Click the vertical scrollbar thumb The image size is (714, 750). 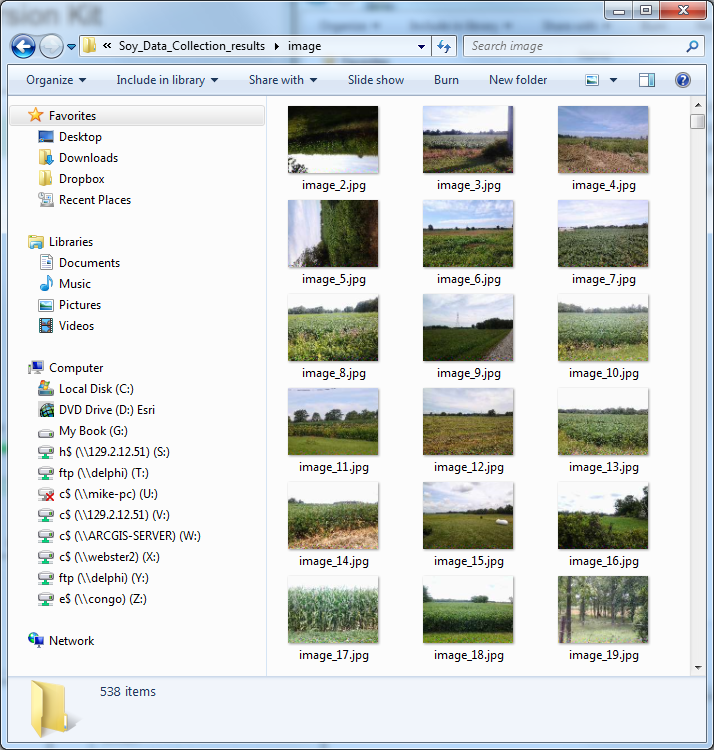[698, 121]
